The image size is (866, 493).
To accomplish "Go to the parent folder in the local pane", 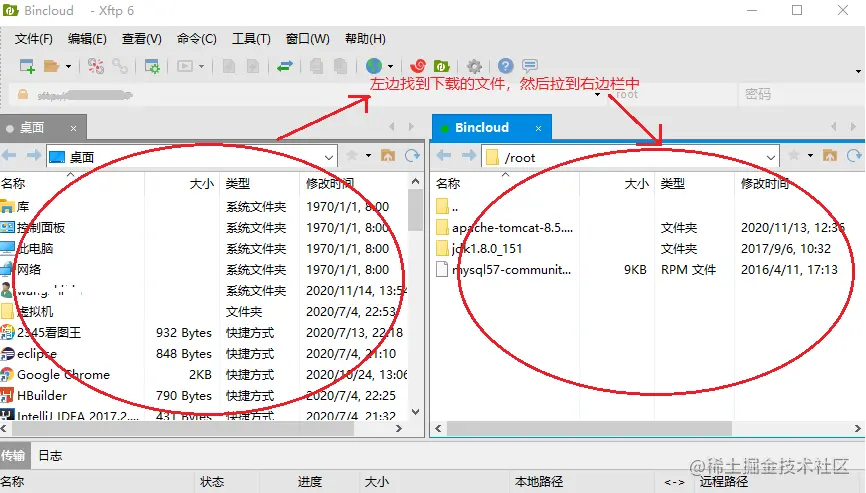I will [388, 156].
